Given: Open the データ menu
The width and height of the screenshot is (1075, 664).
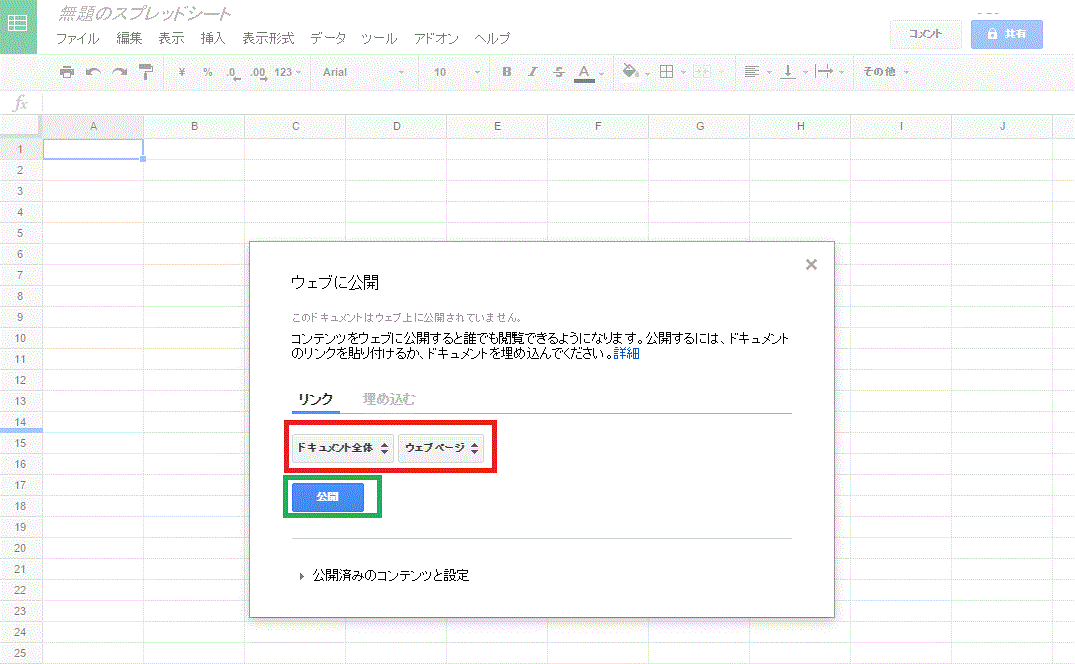Looking at the screenshot, I should point(328,38).
